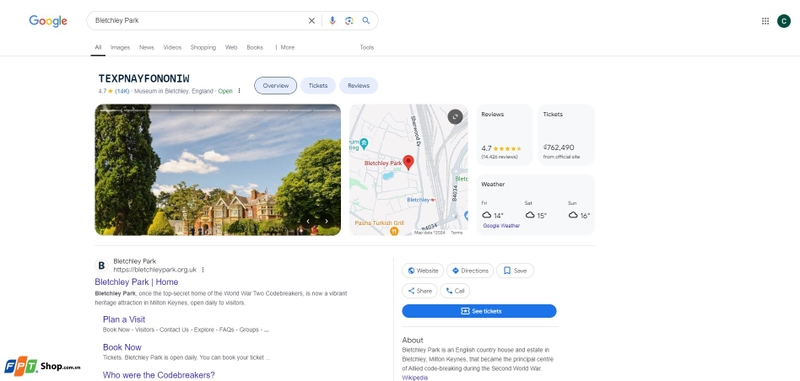Show previous photo in carousel
The image size is (800, 381).
click(308, 221)
